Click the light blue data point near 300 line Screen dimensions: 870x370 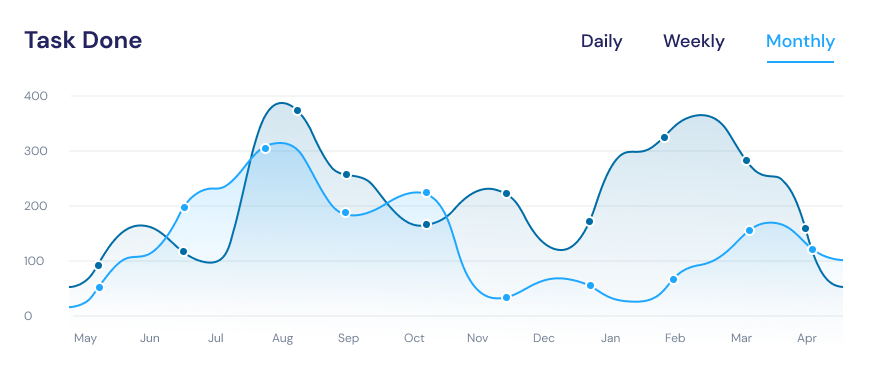pyautogui.click(x=265, y=148)
